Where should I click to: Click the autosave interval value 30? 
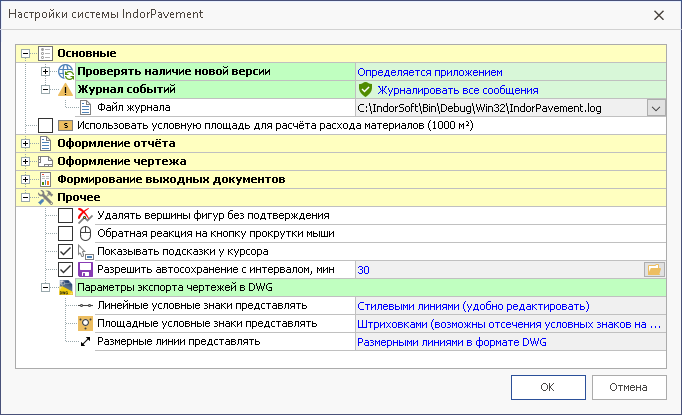pos(363,270)
